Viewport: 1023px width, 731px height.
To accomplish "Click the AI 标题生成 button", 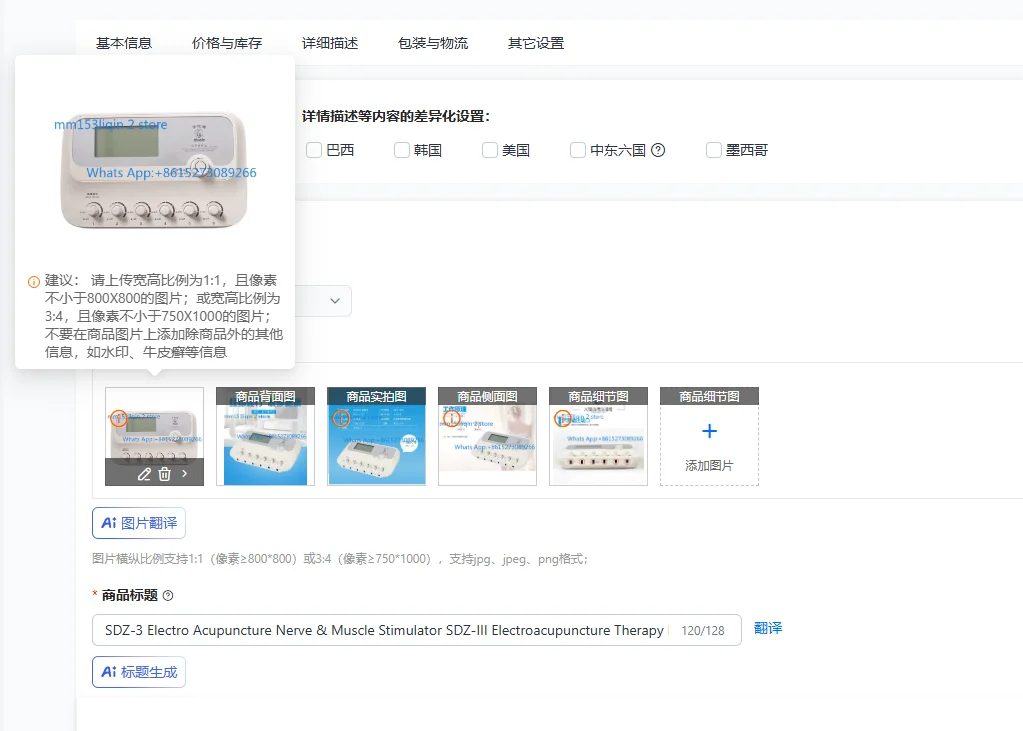I will 139,672.
